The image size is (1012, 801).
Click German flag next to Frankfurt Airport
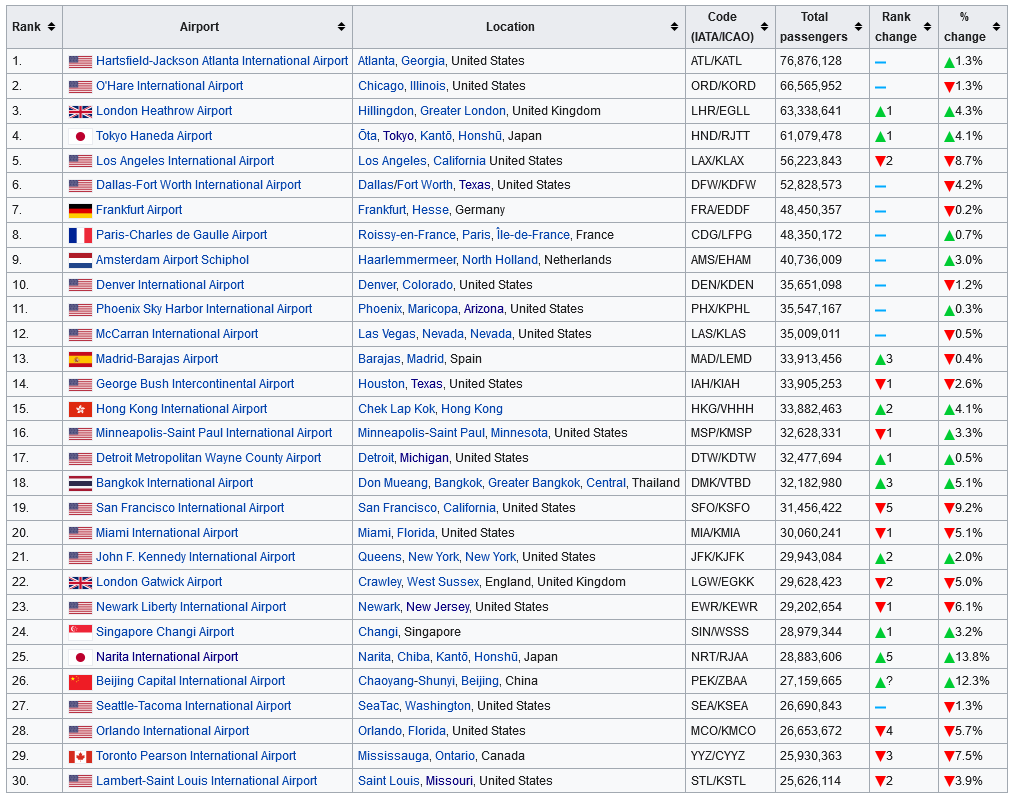(80, 210)
